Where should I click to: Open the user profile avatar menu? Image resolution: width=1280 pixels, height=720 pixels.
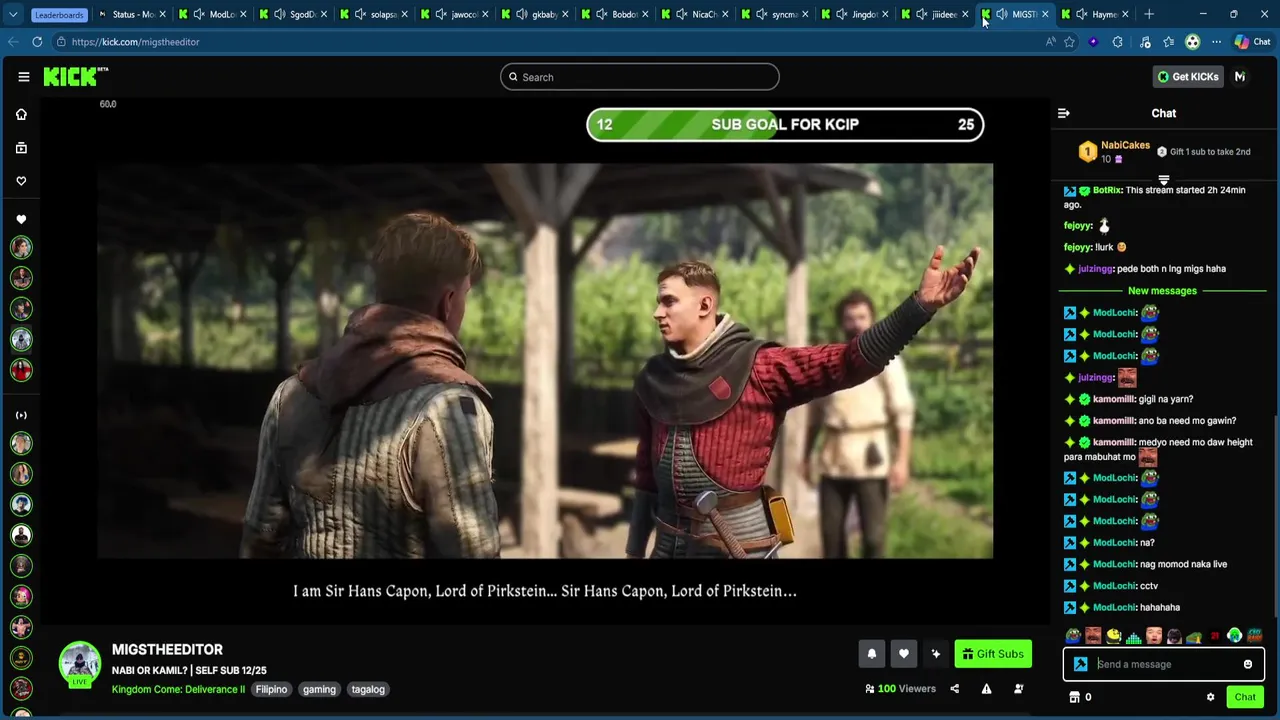point(1240,77)
